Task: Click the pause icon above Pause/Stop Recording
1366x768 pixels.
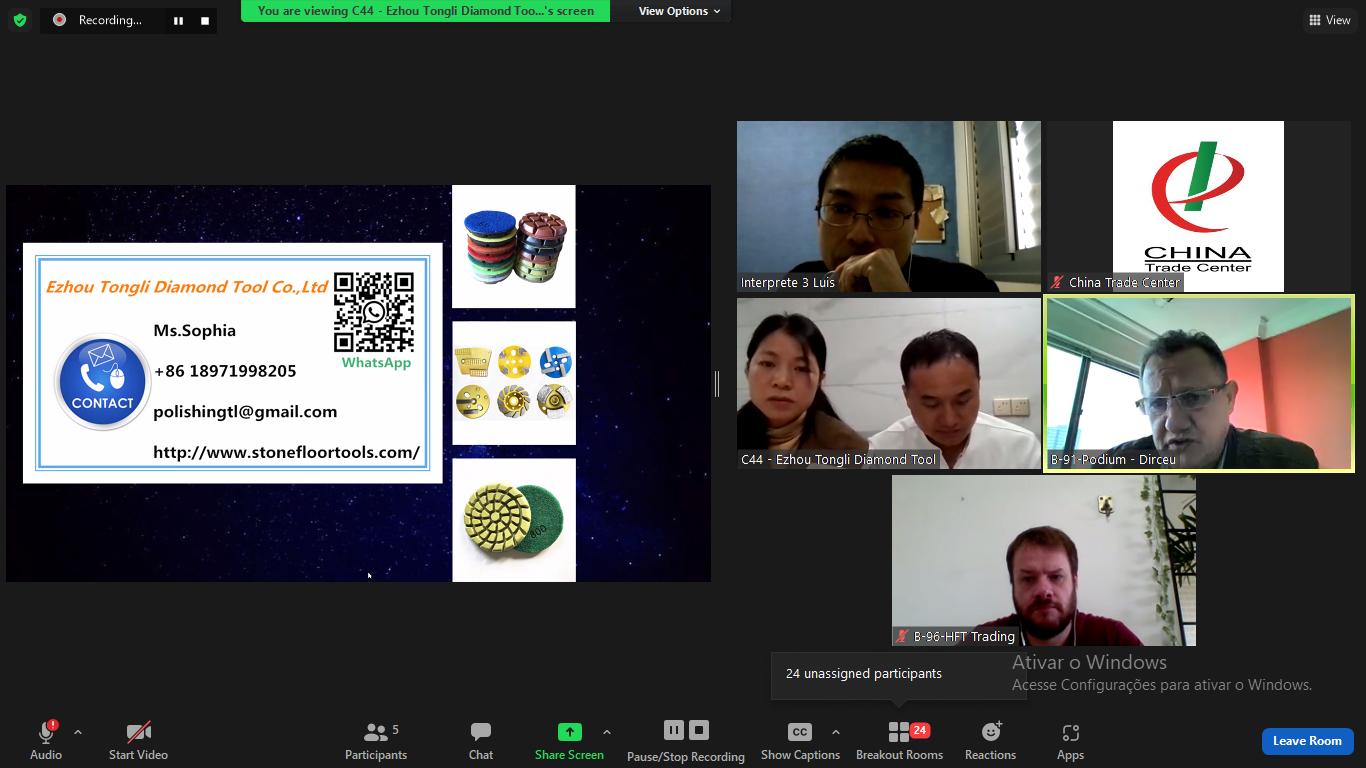Action: 673,730
